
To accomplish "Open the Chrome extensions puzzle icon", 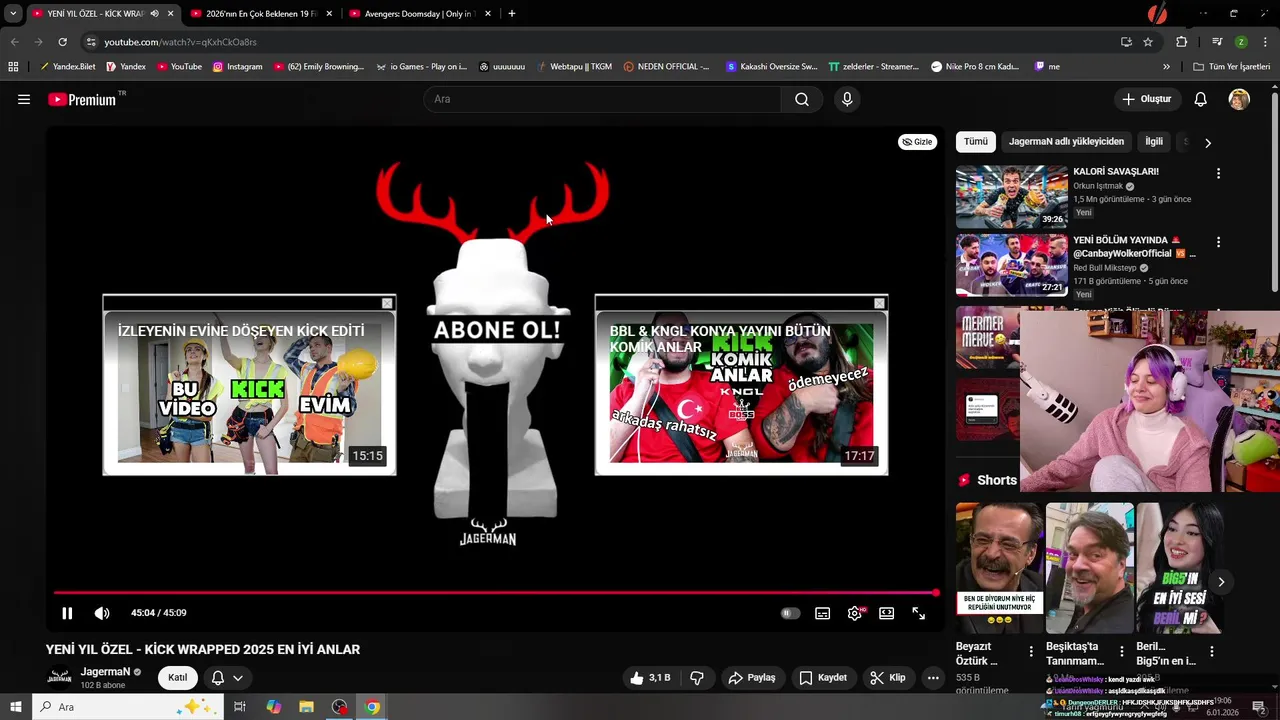I will click(x=1181, y=42).
